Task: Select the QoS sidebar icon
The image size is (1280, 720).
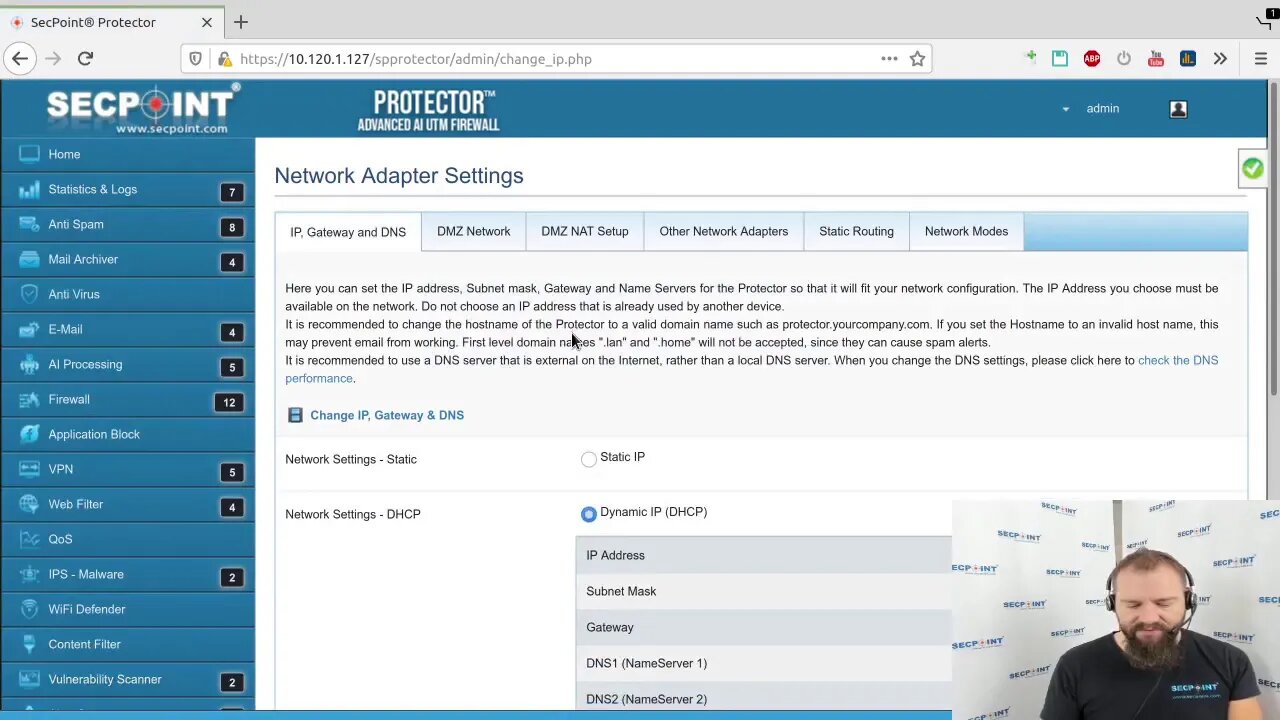Action: [x=29, y=539]
